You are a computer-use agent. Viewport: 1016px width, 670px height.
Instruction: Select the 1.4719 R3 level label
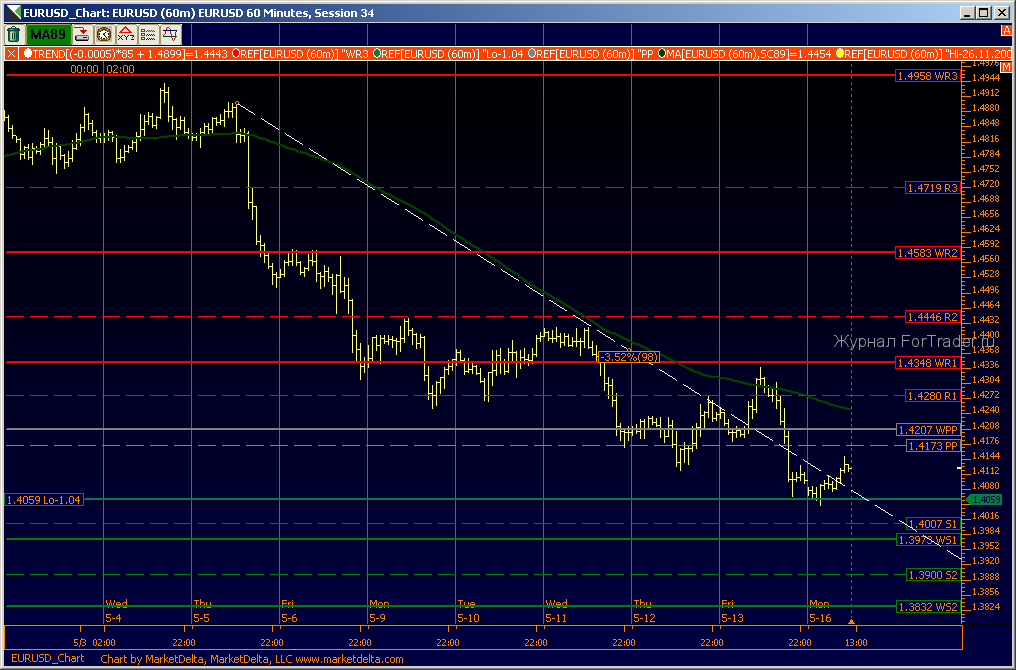932,188
